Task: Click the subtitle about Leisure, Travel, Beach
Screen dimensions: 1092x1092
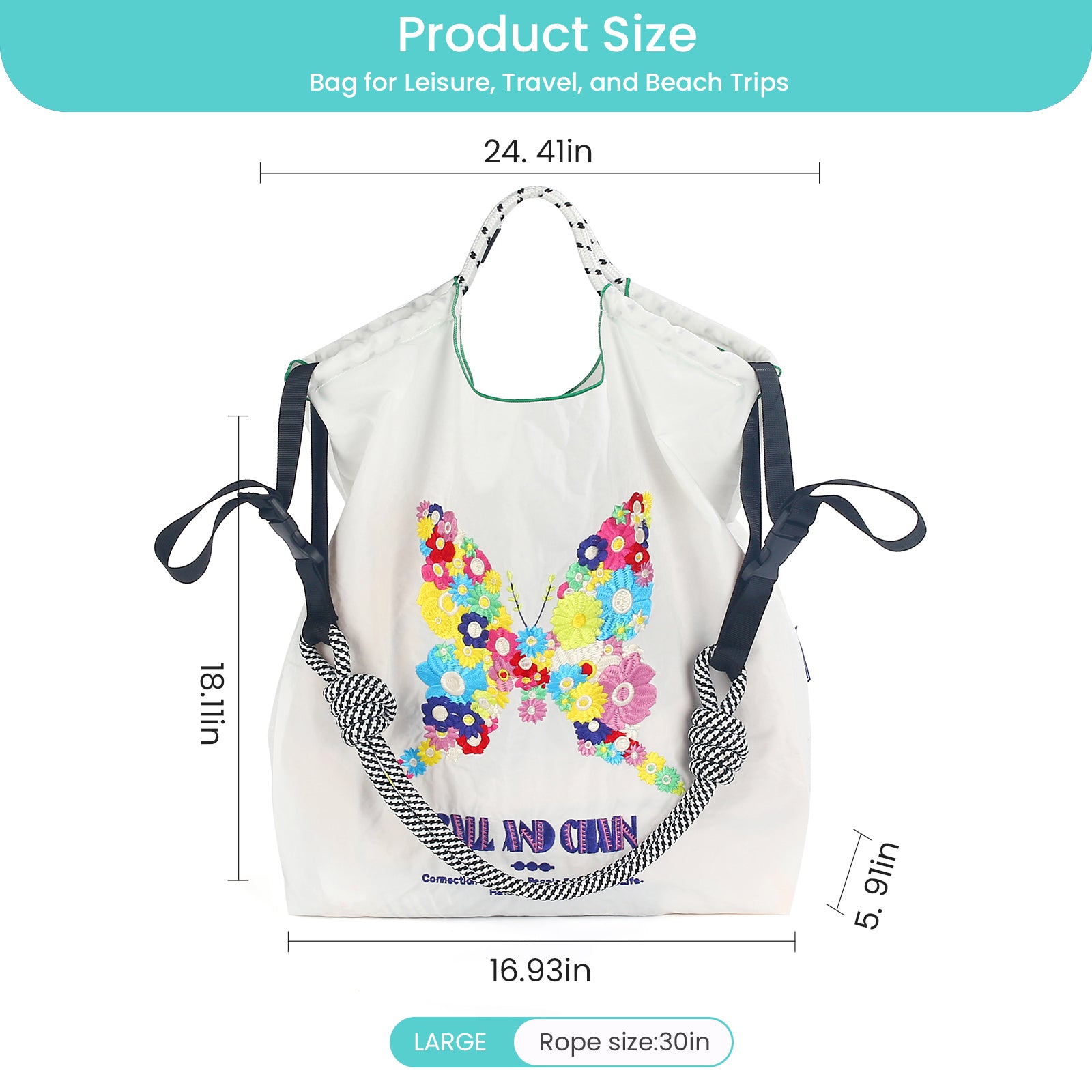Action: (549, 83)
